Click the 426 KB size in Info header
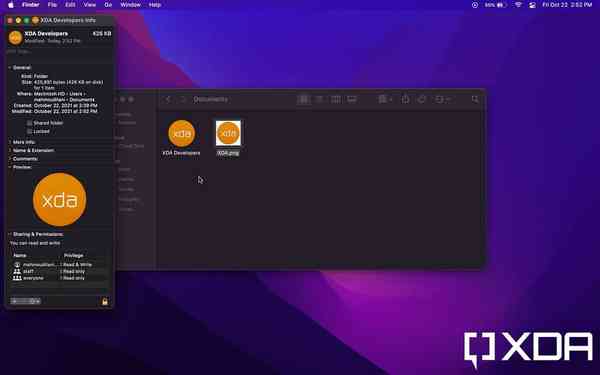600x375 pixels. [x=102, y=34]
